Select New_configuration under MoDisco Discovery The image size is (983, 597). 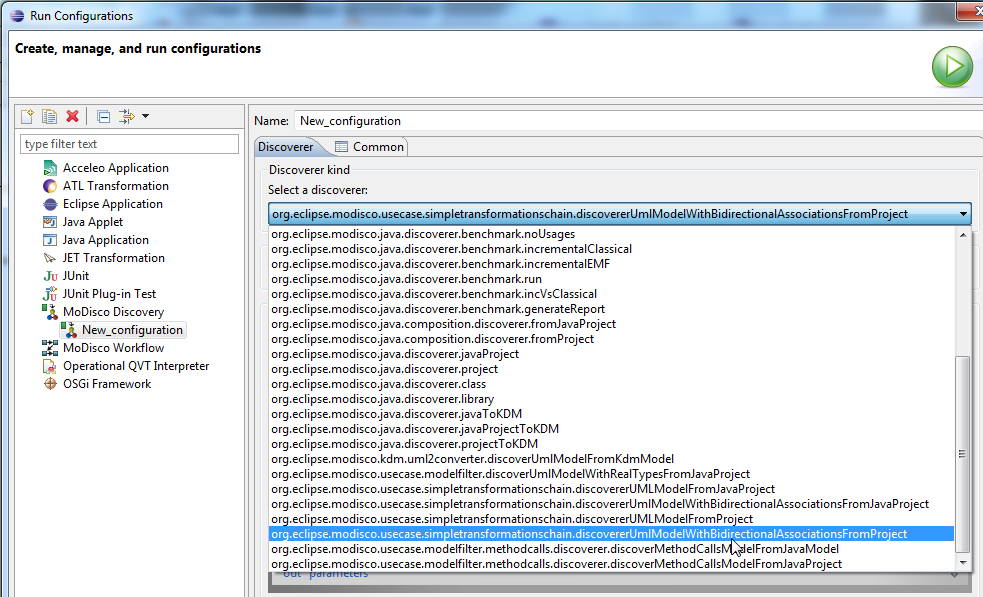[x=132, y=330]
